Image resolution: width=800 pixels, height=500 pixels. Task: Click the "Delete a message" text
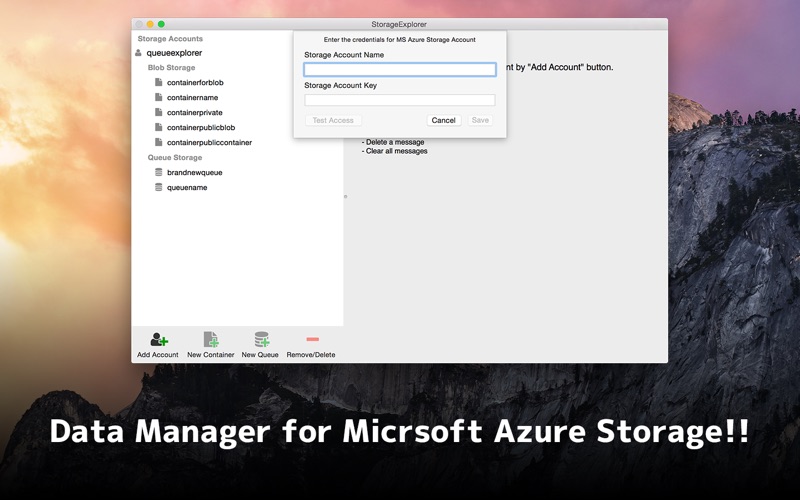point(393,142)
